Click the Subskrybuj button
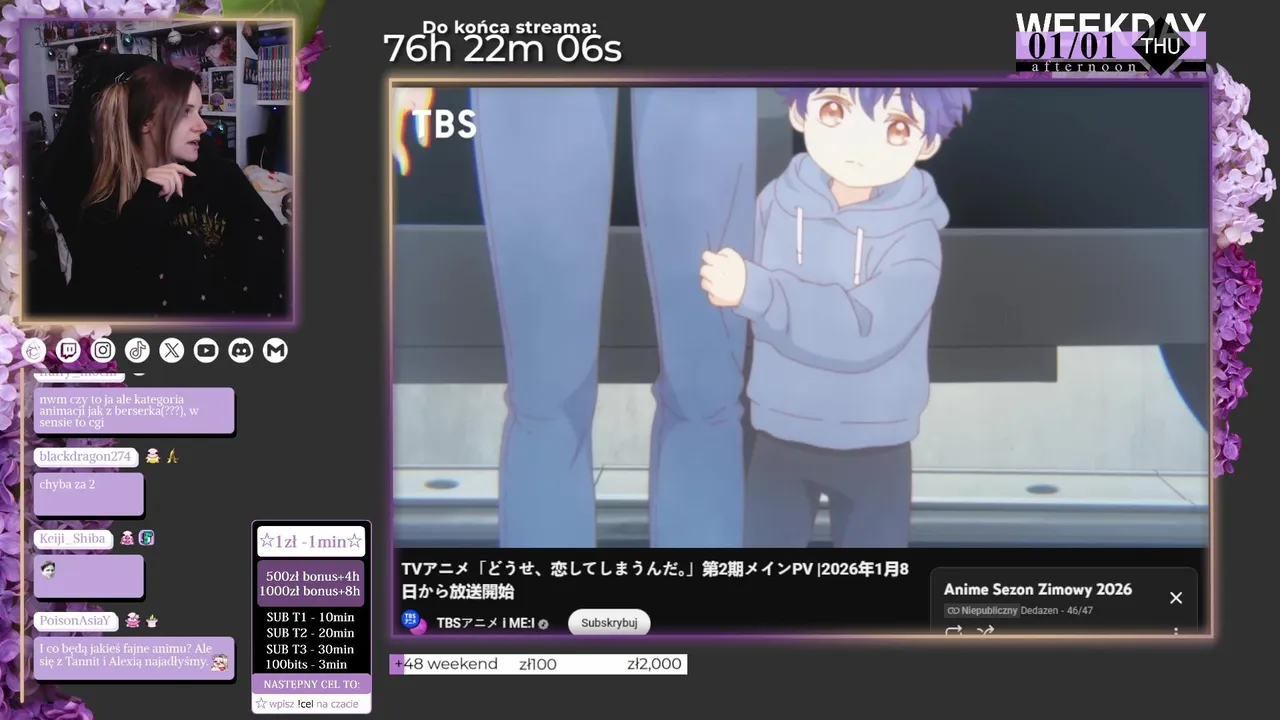 tap(609, 623)
